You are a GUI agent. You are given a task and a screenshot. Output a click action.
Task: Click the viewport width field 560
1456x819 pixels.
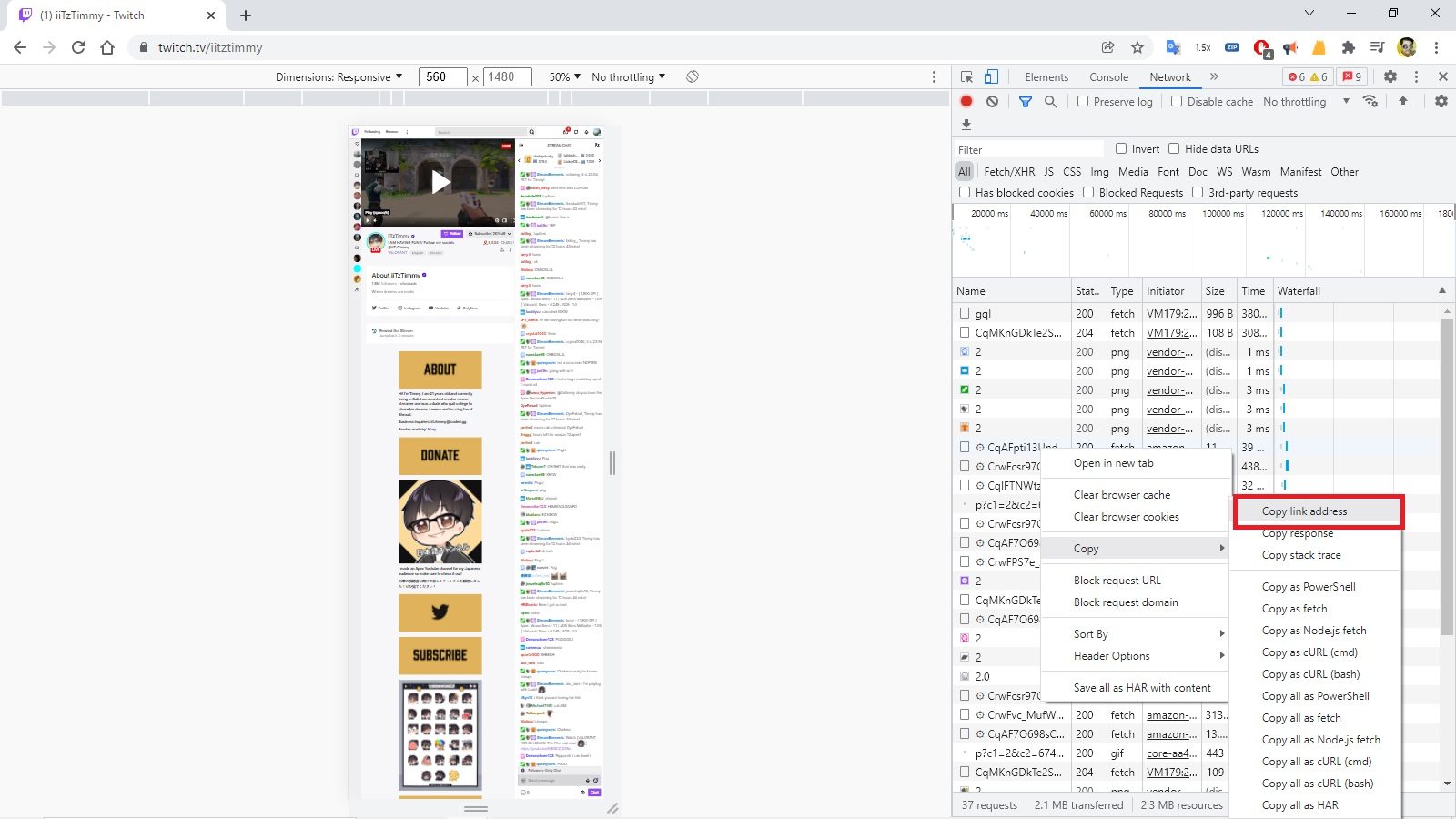(443, 77)
